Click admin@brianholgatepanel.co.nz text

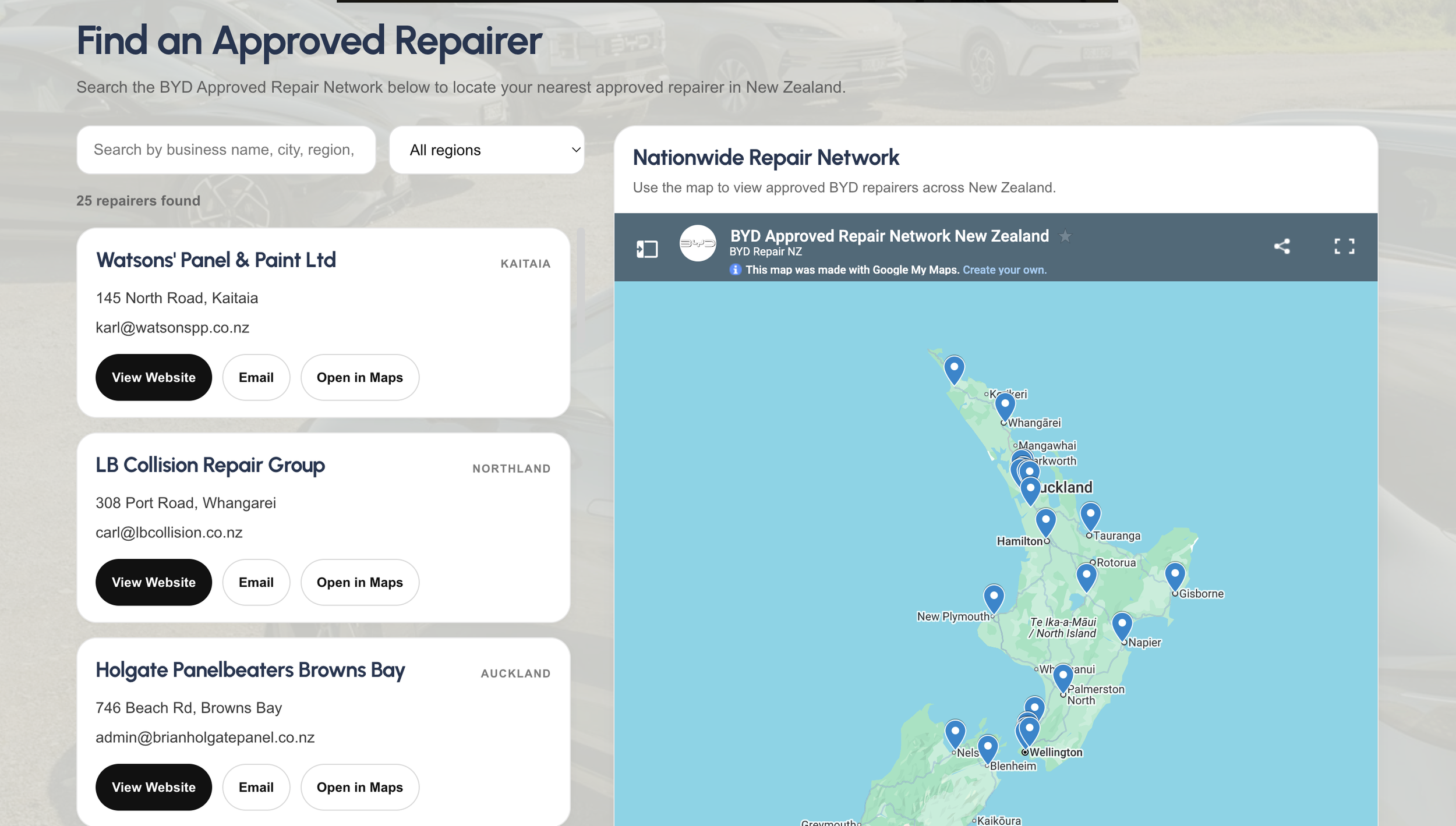tap(205, 738)
